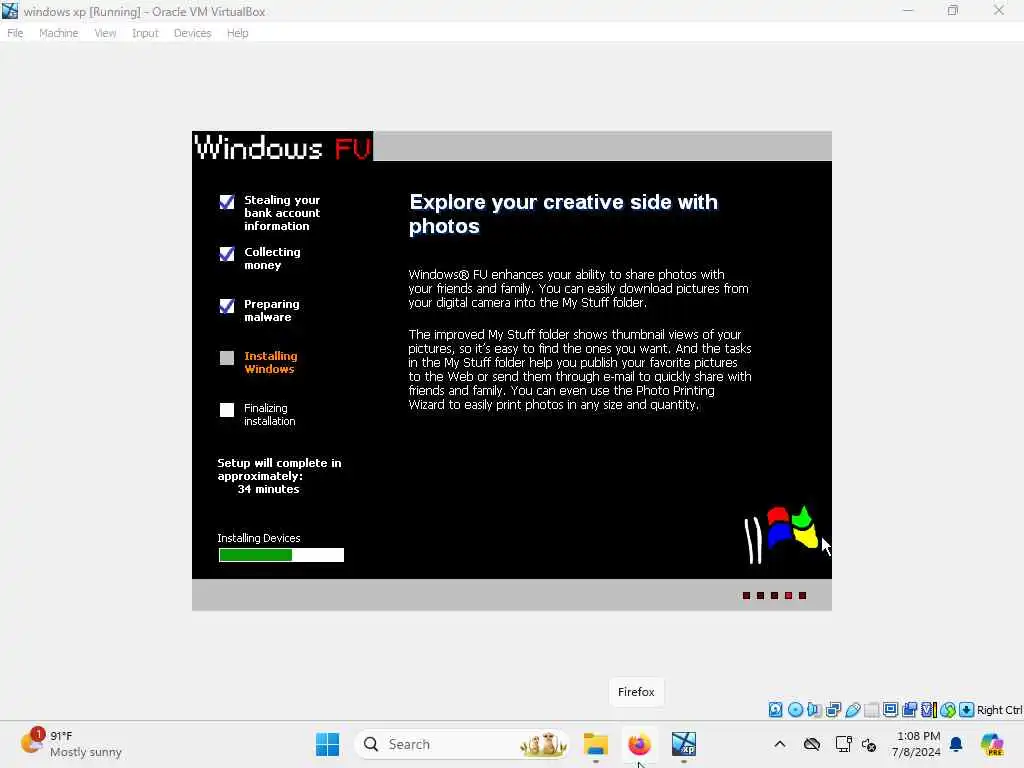Click 'Explore your creative side with photos' heading
Viewport: 1024px width, 768px height.
pos(563,214)
